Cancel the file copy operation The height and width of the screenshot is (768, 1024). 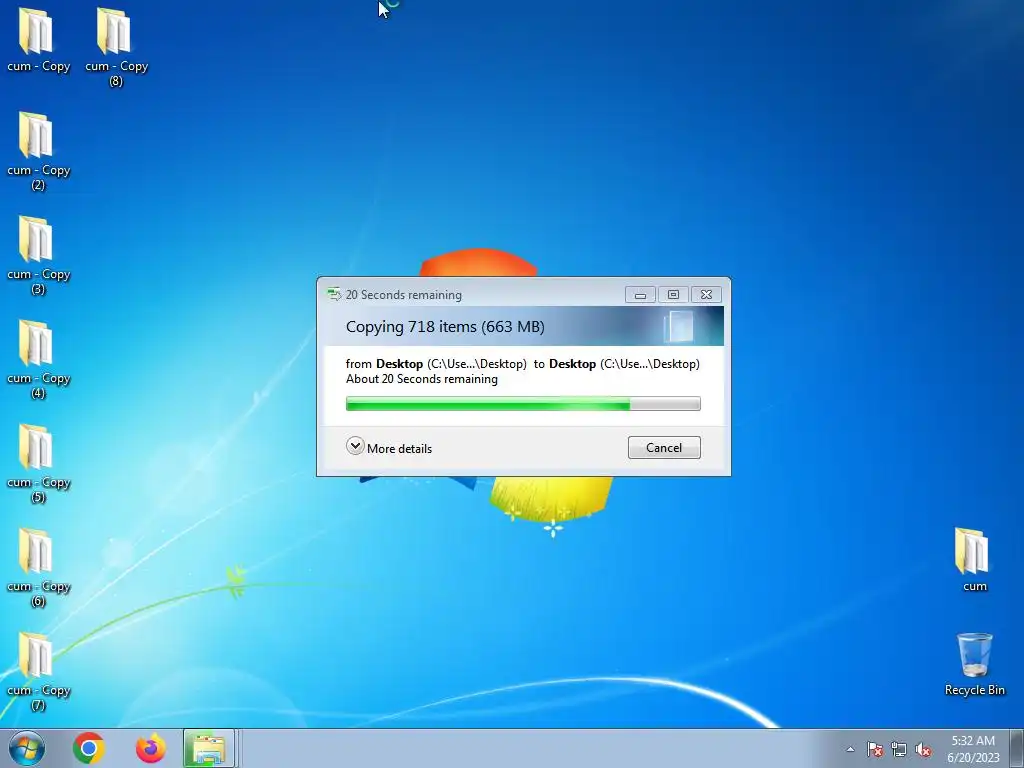(664, 447)
